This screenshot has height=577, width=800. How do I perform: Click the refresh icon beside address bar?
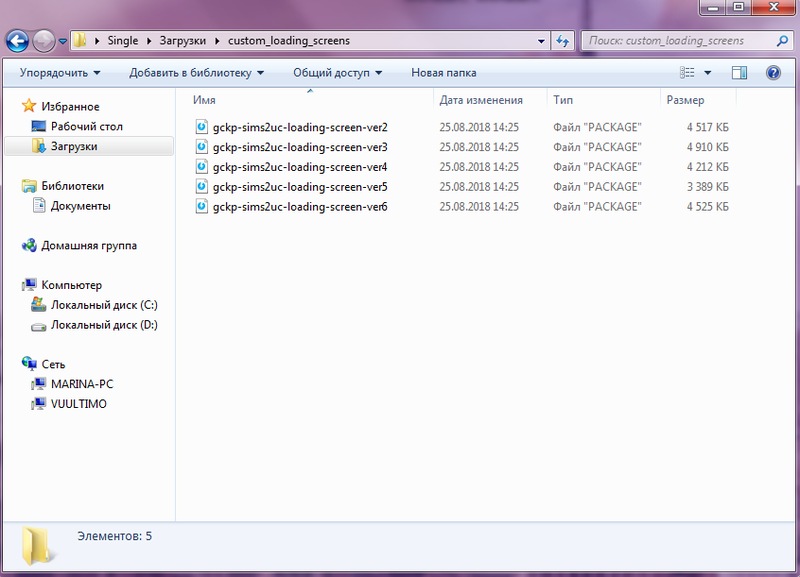click(x=563, y=42)
